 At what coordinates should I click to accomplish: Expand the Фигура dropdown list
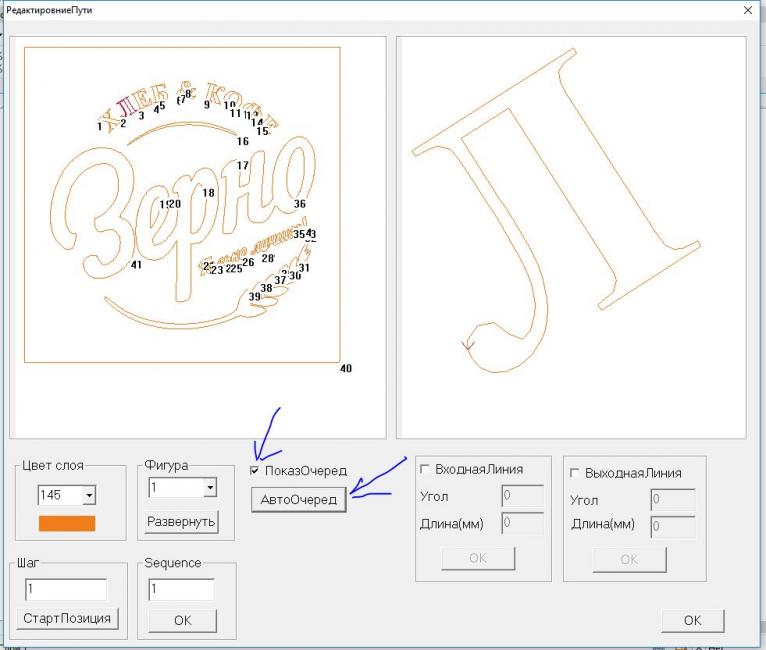click(209, 488)
